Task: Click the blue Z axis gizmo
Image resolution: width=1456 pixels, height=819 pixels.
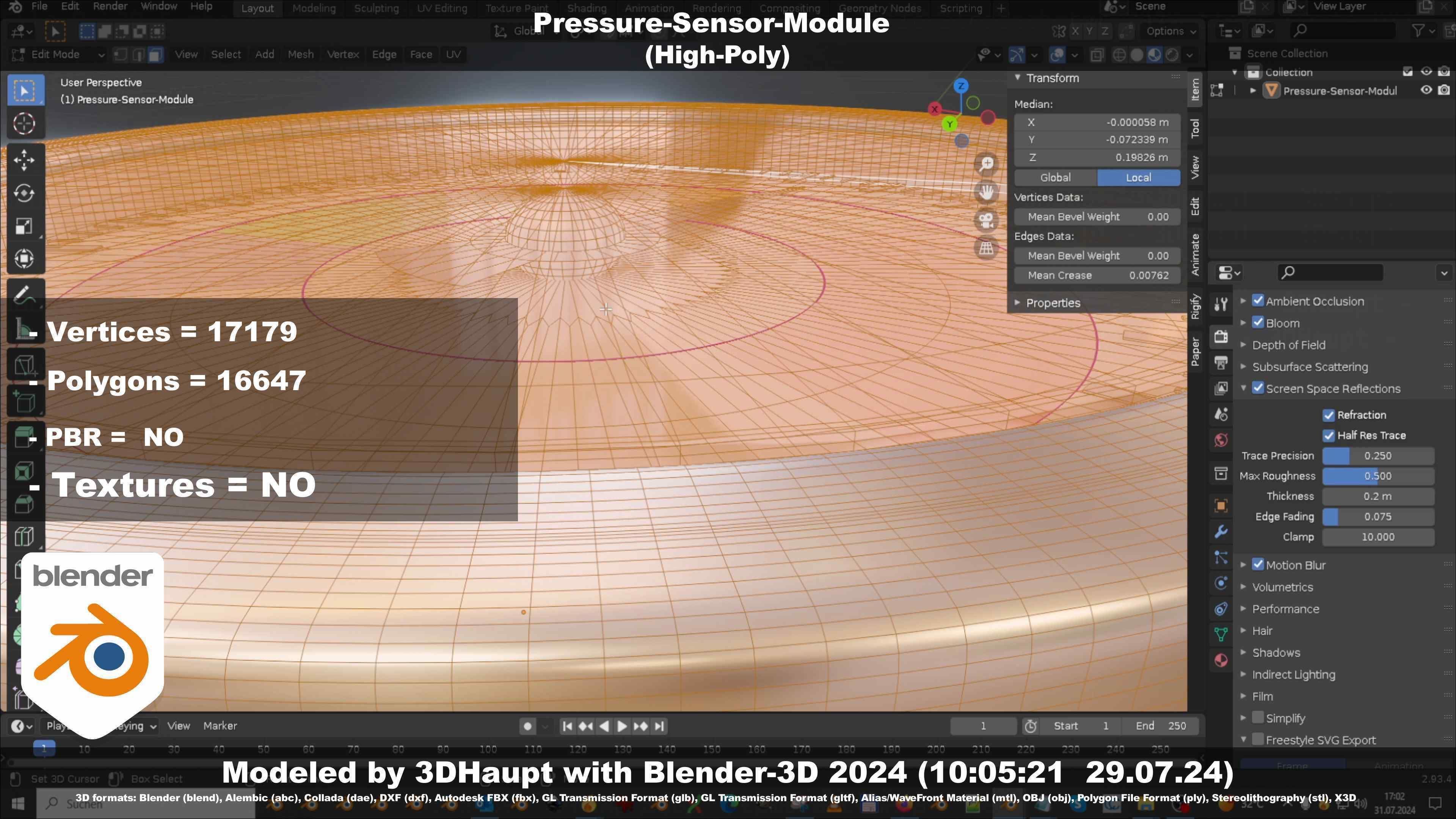Action: (x=961, y=86)
